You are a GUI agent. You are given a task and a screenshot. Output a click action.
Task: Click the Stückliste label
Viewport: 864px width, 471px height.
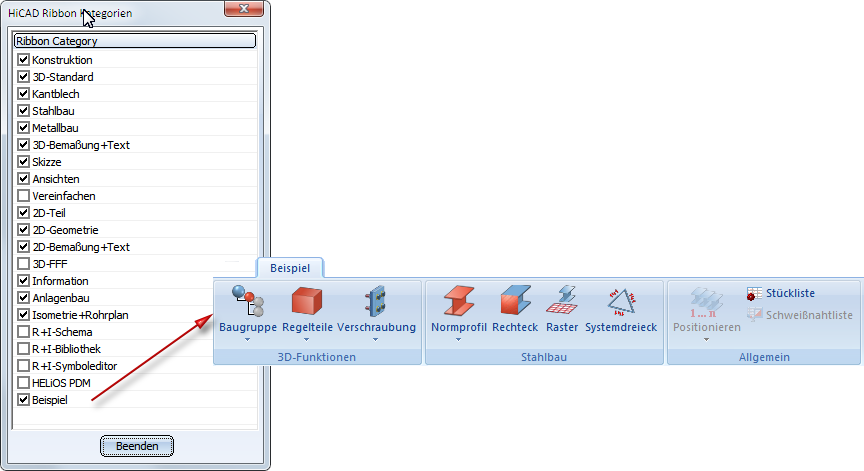790,293
